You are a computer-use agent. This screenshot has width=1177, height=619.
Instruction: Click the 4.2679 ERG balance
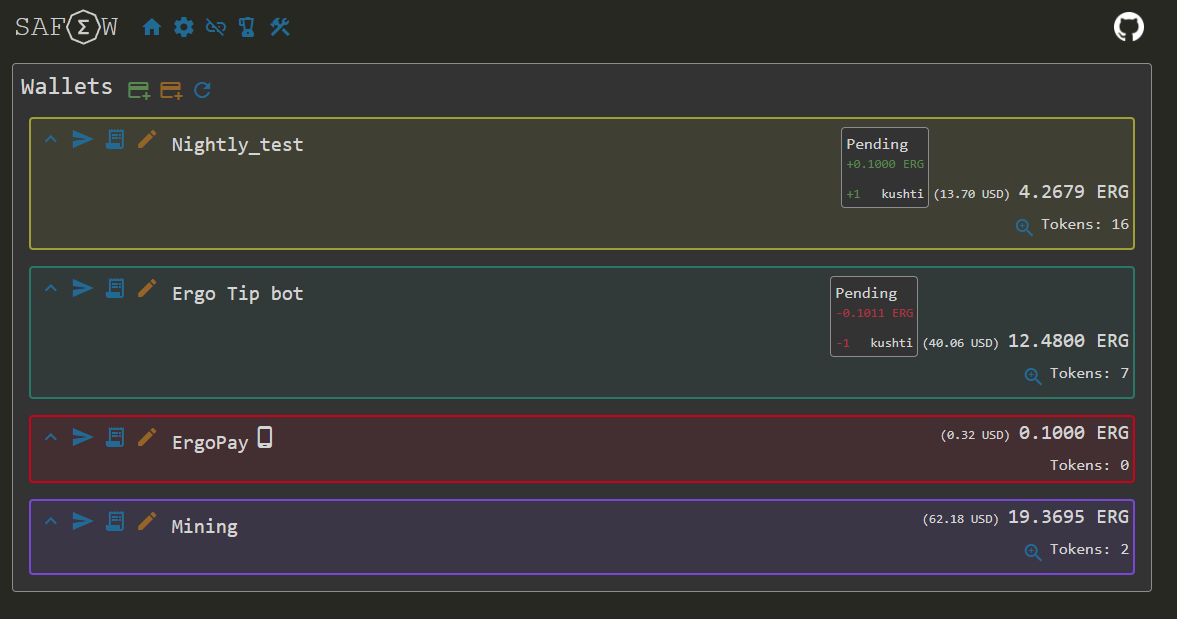click(x=1073, y=192)
